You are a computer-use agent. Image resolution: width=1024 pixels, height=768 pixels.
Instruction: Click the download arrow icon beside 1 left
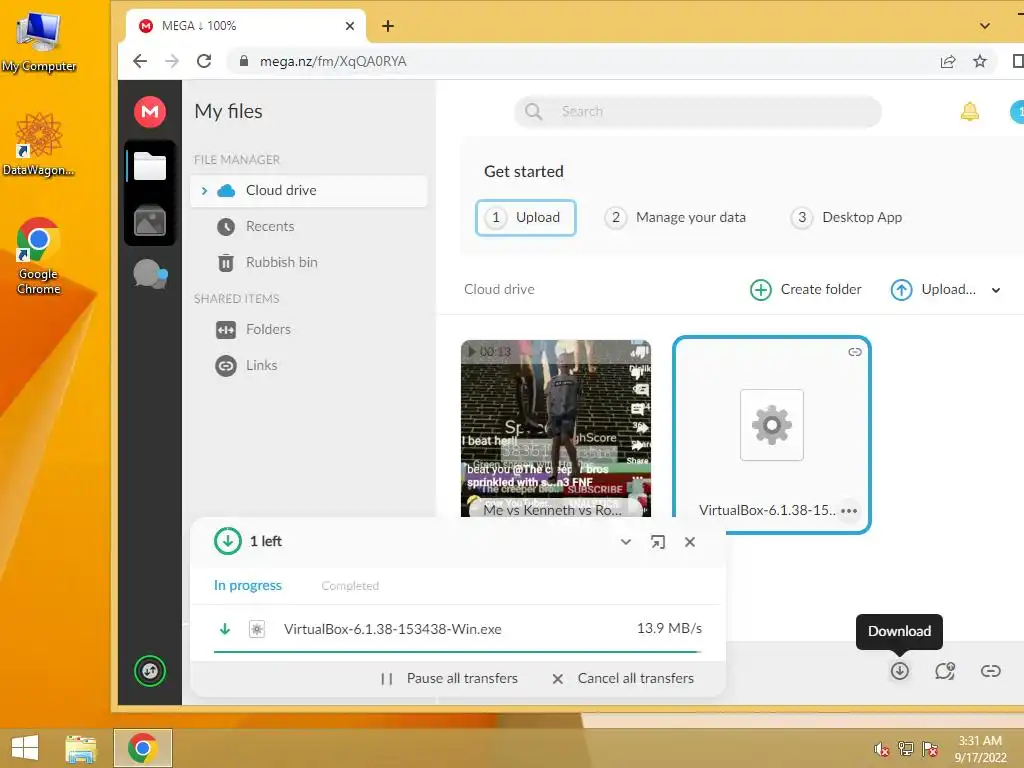pos(228,541)
